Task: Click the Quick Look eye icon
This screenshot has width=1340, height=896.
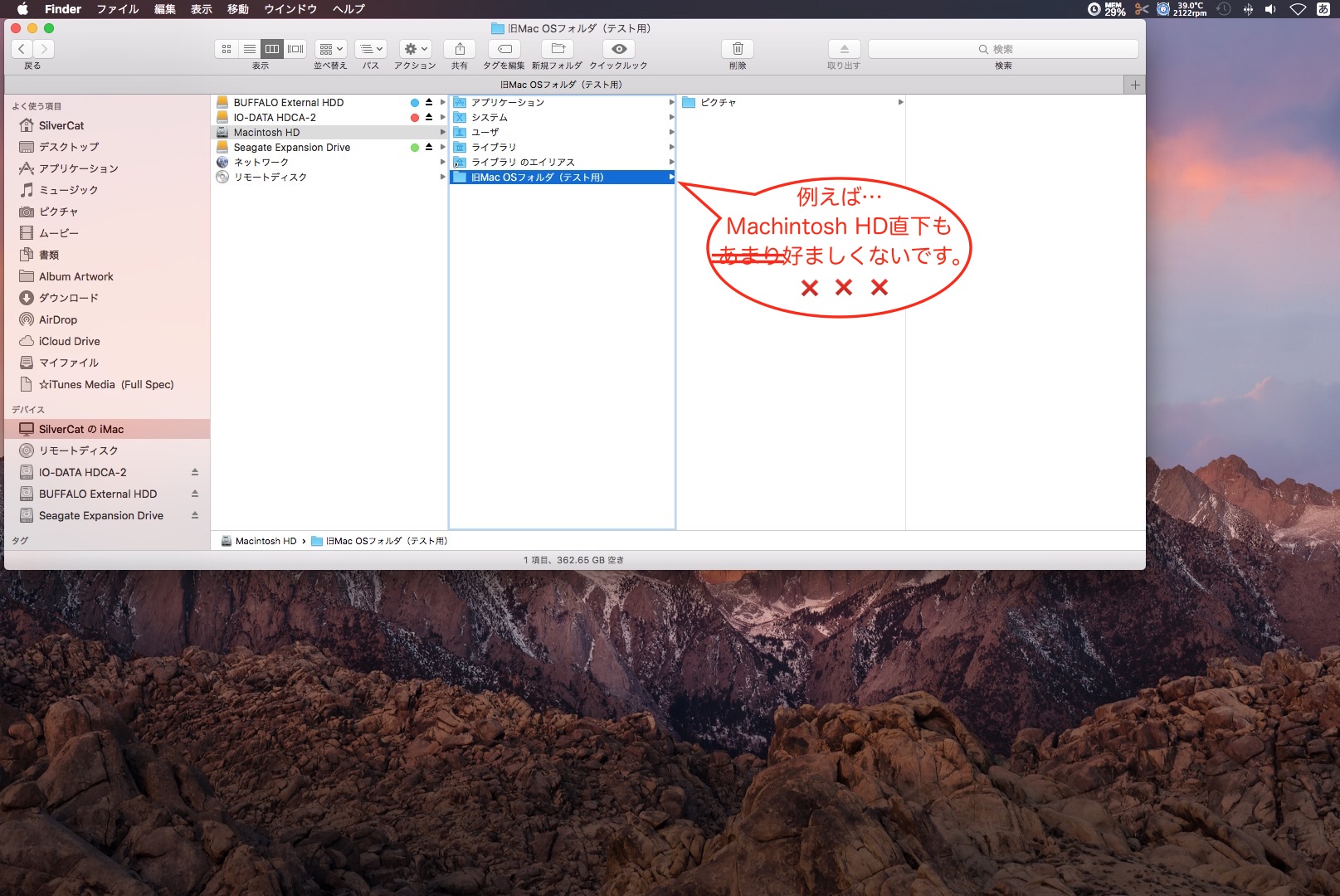Action: pos(618,49)
